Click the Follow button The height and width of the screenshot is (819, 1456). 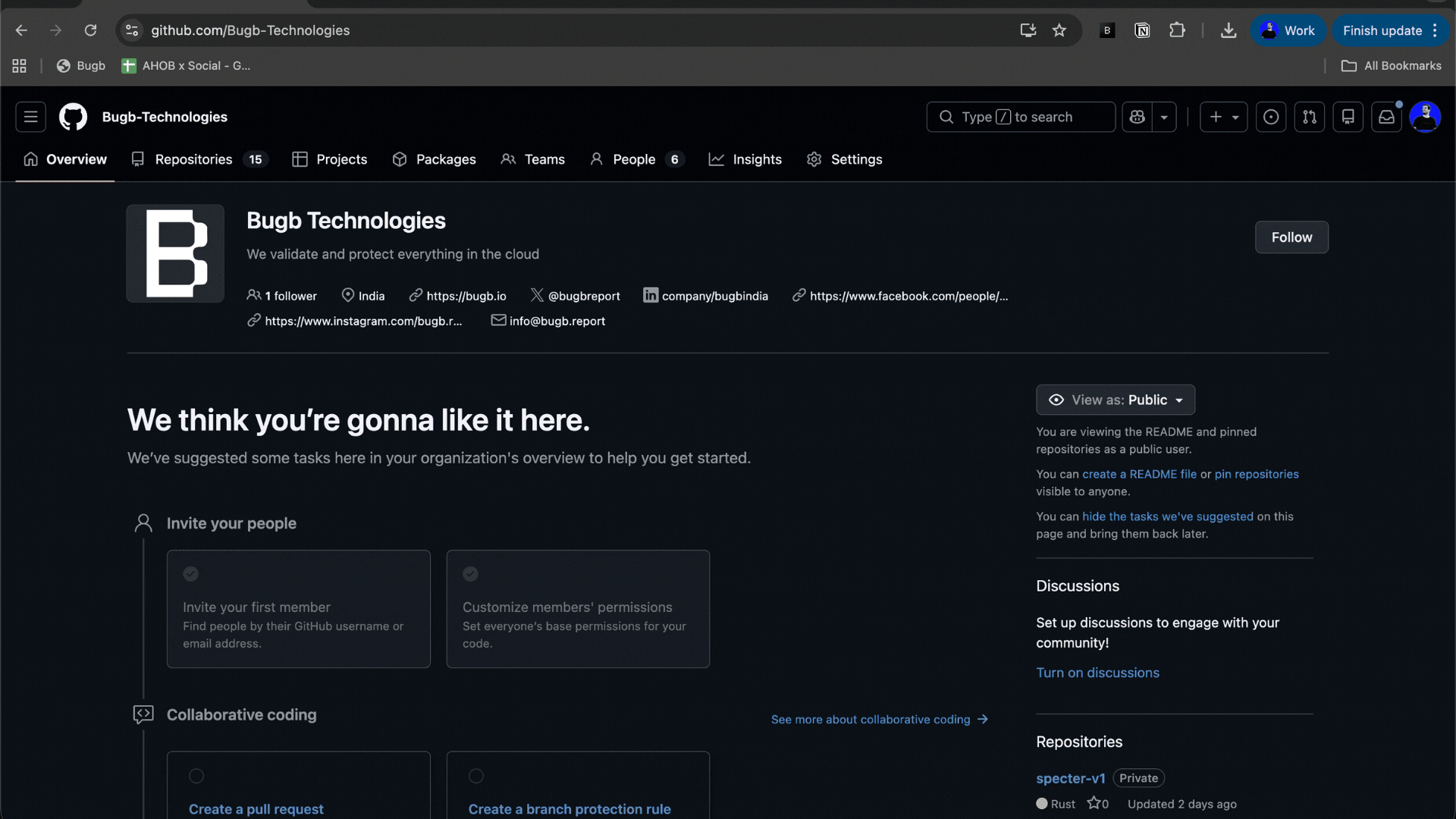click(1291, 237)
